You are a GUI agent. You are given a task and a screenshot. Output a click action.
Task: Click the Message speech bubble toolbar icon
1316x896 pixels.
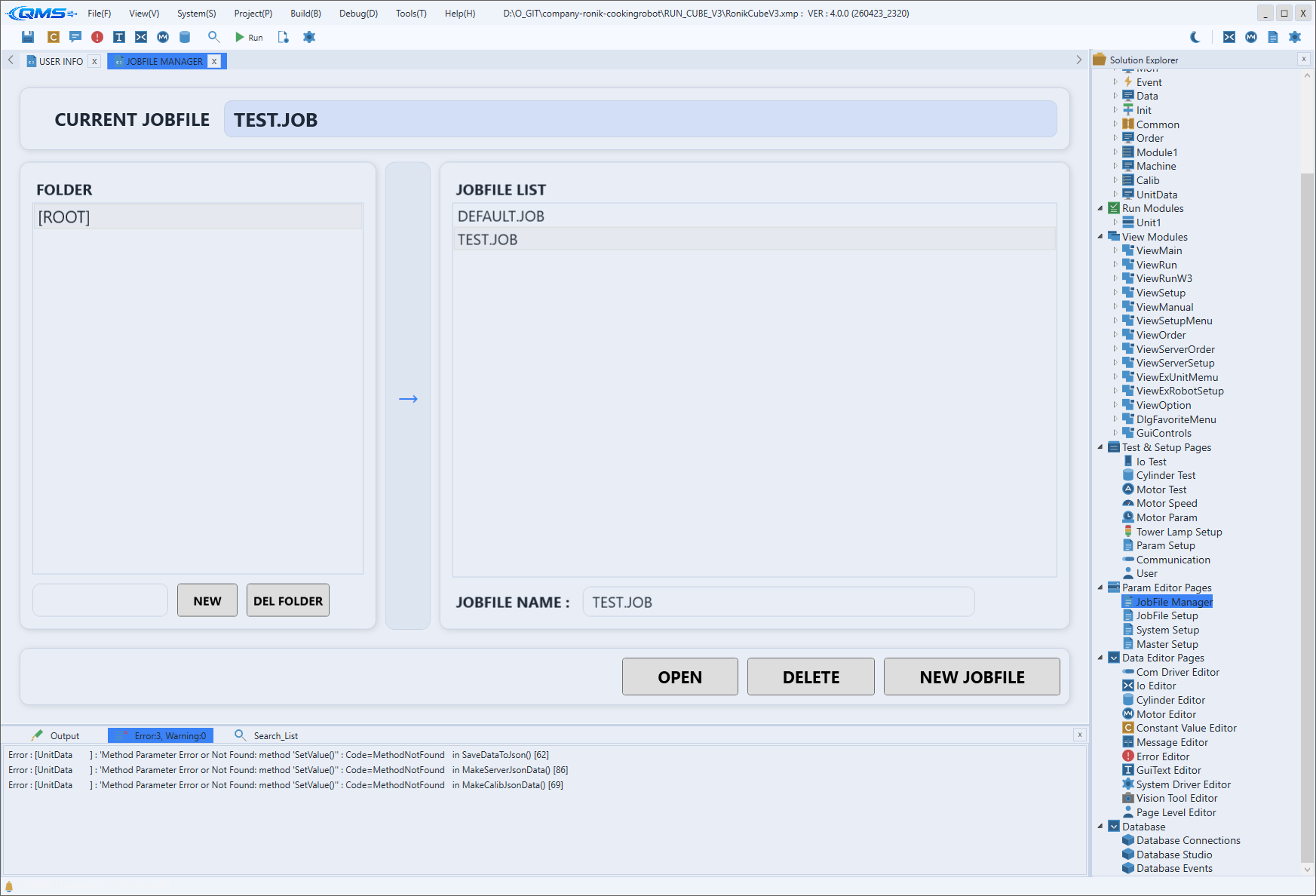click(x=75, y=37)
